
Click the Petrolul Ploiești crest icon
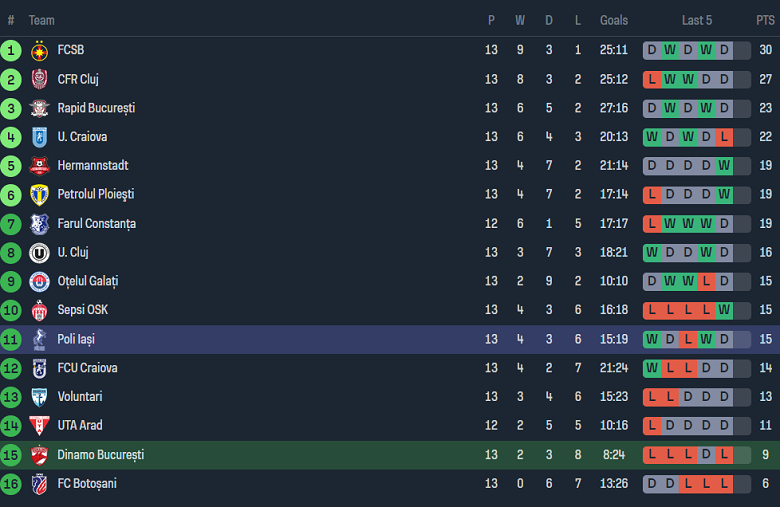(x=39, y=195)
